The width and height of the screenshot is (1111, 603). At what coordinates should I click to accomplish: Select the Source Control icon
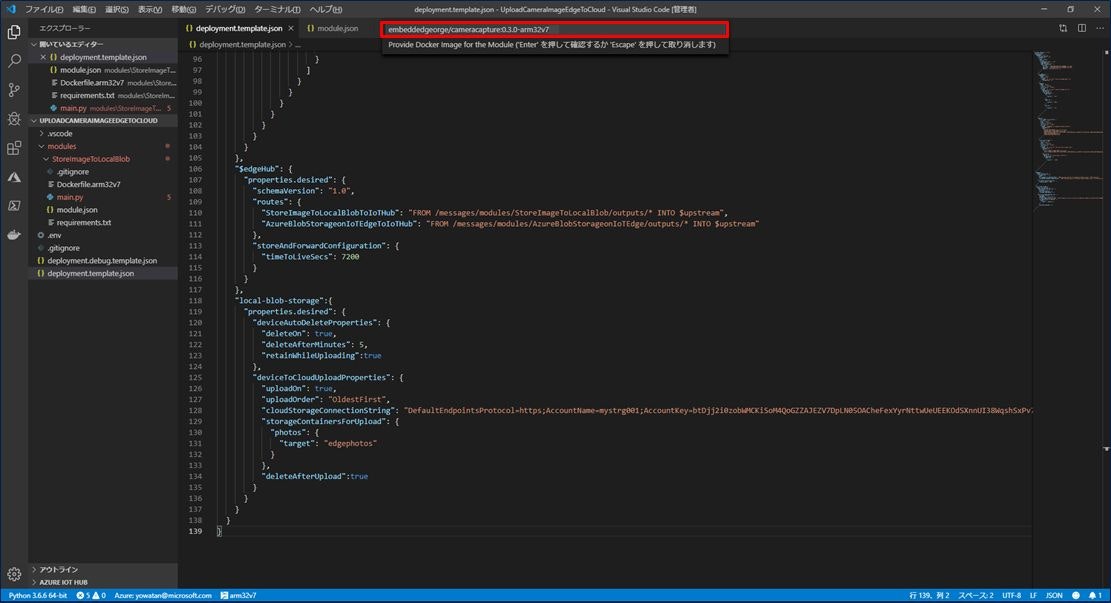coord(13,90)
